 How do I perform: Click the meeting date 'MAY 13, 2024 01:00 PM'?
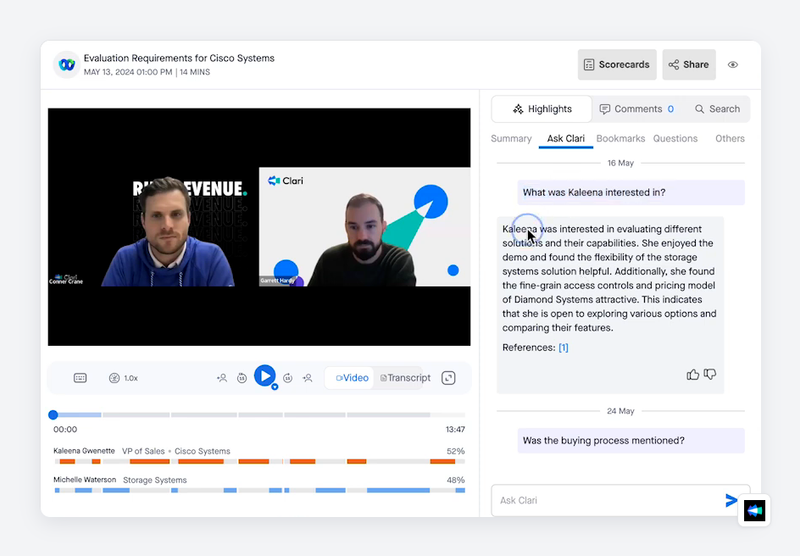pyautogui.click(x=128, y=72)
